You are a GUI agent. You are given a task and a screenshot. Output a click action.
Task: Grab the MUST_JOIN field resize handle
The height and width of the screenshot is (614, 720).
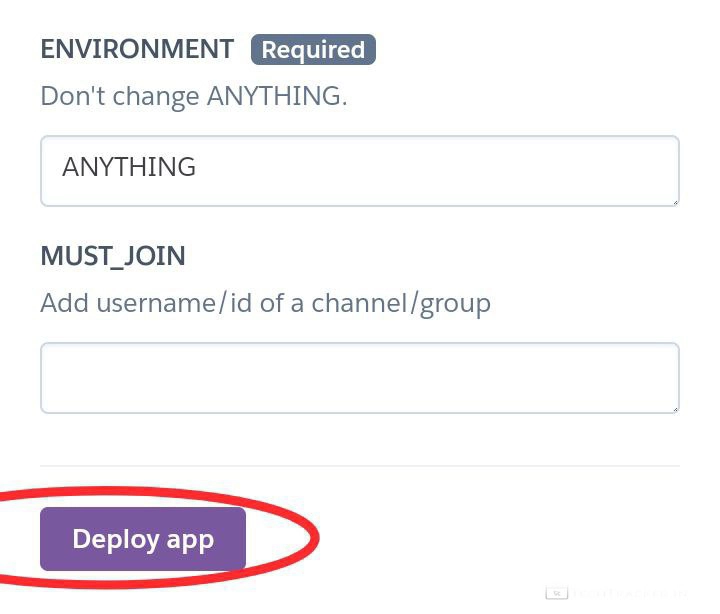(675, 408)
